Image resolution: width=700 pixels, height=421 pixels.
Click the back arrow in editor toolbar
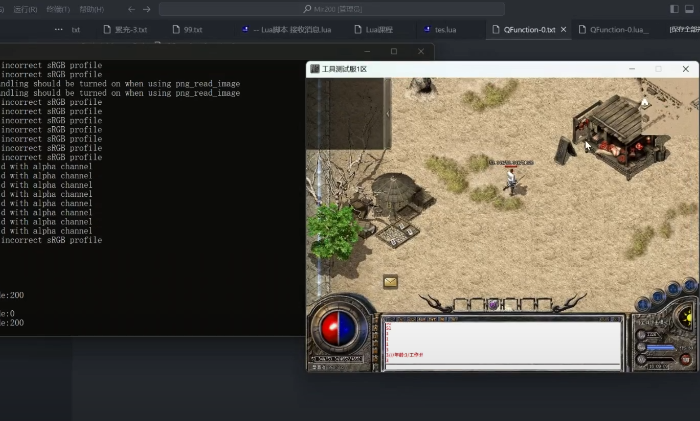[x=131, y=9]
